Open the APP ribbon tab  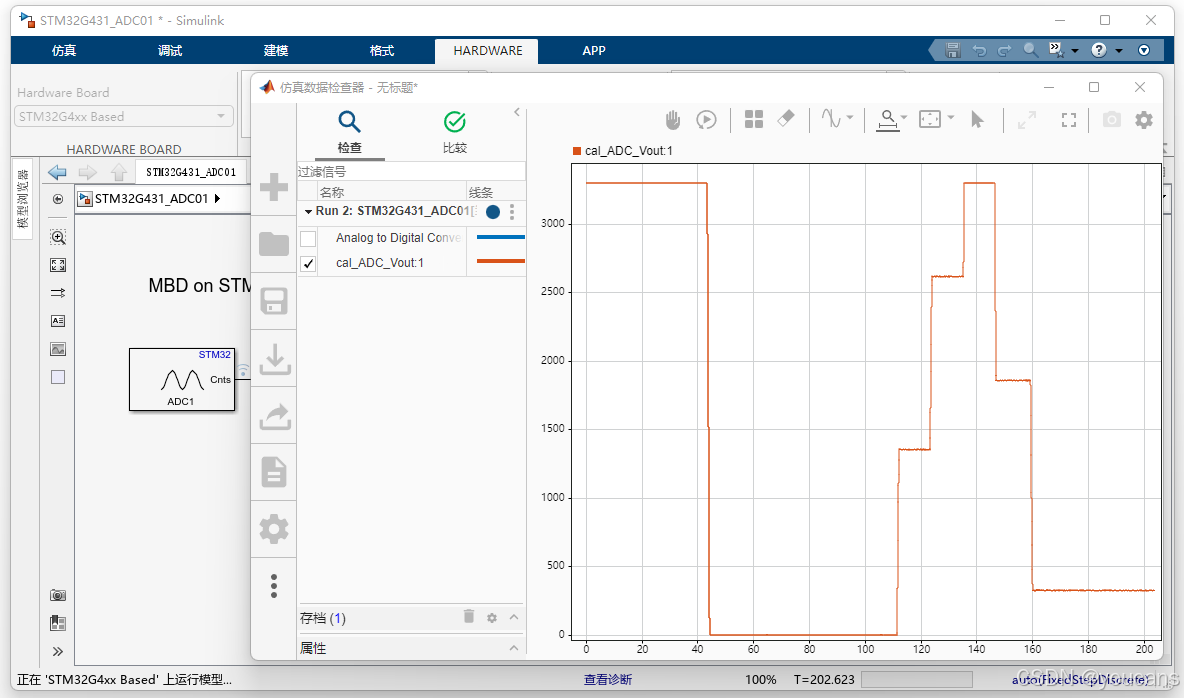pos(594,51)
